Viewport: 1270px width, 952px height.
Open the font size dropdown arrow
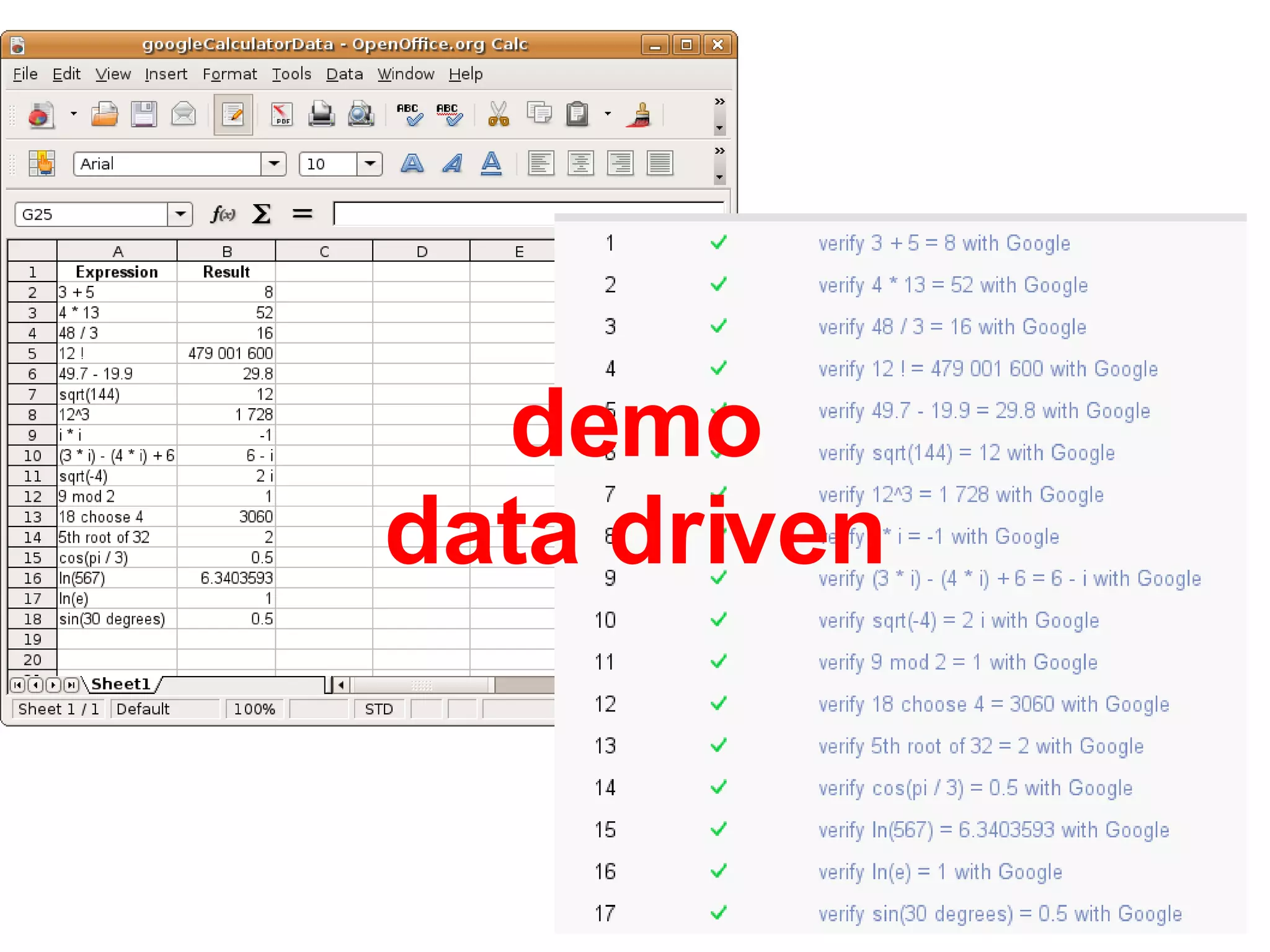click(370, 164)
